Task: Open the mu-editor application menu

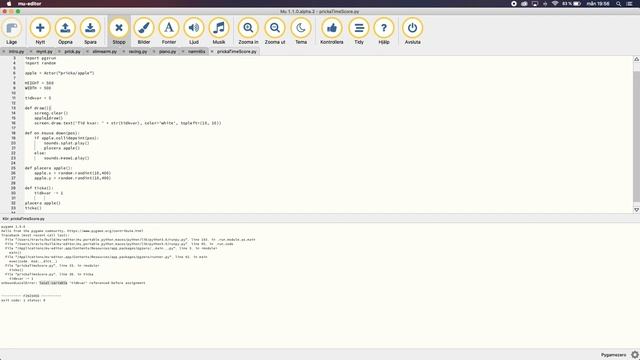Action: point(29,4)
